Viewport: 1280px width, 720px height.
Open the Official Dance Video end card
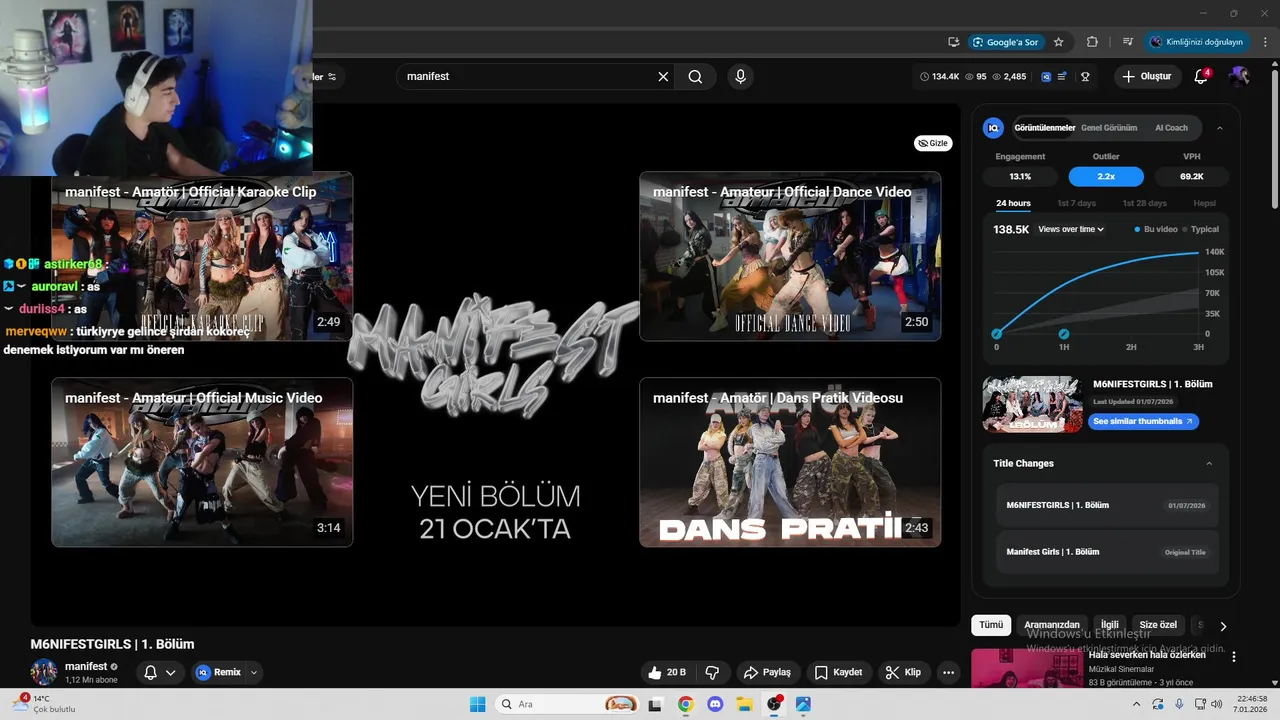tap(790, 257)
